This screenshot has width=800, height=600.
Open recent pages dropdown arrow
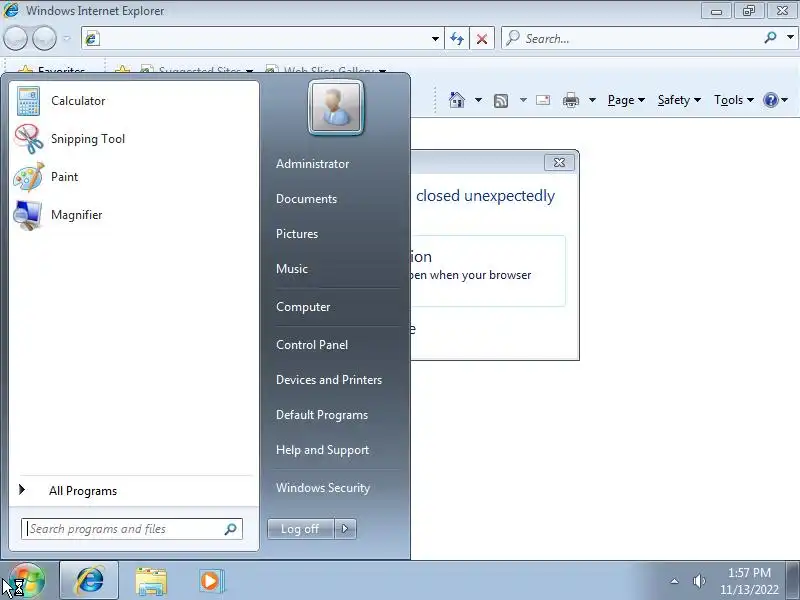point(67,38)
